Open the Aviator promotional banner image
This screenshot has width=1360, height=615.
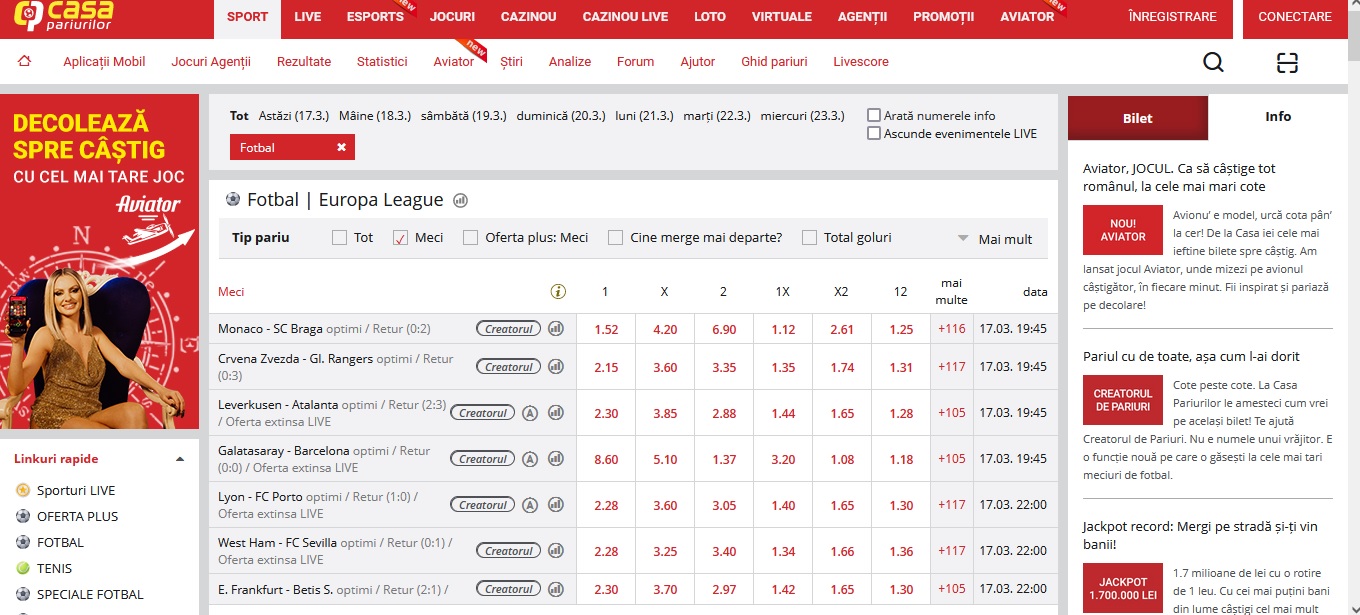pos(100,262)
